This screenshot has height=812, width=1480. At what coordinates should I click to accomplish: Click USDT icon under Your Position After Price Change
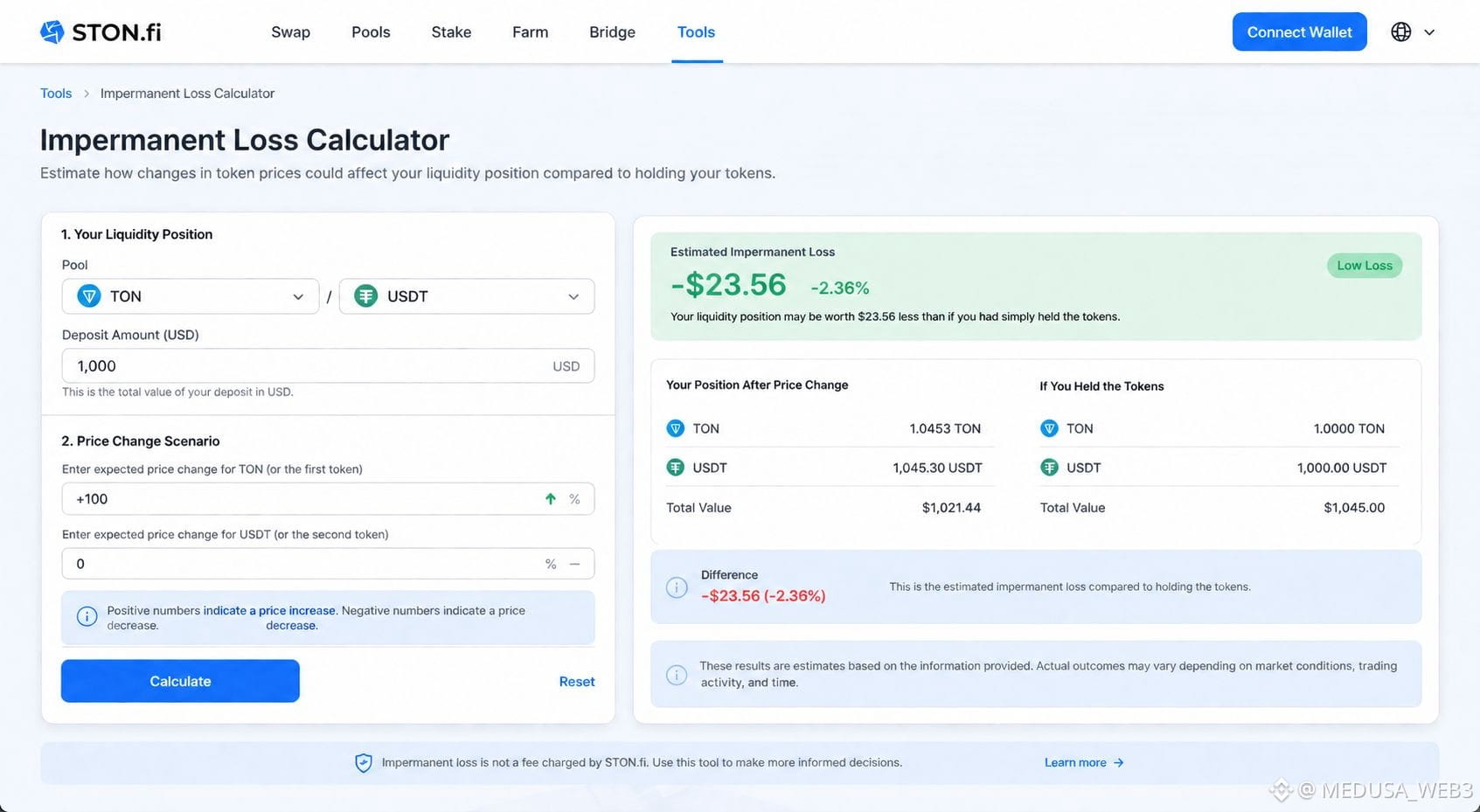676,468
